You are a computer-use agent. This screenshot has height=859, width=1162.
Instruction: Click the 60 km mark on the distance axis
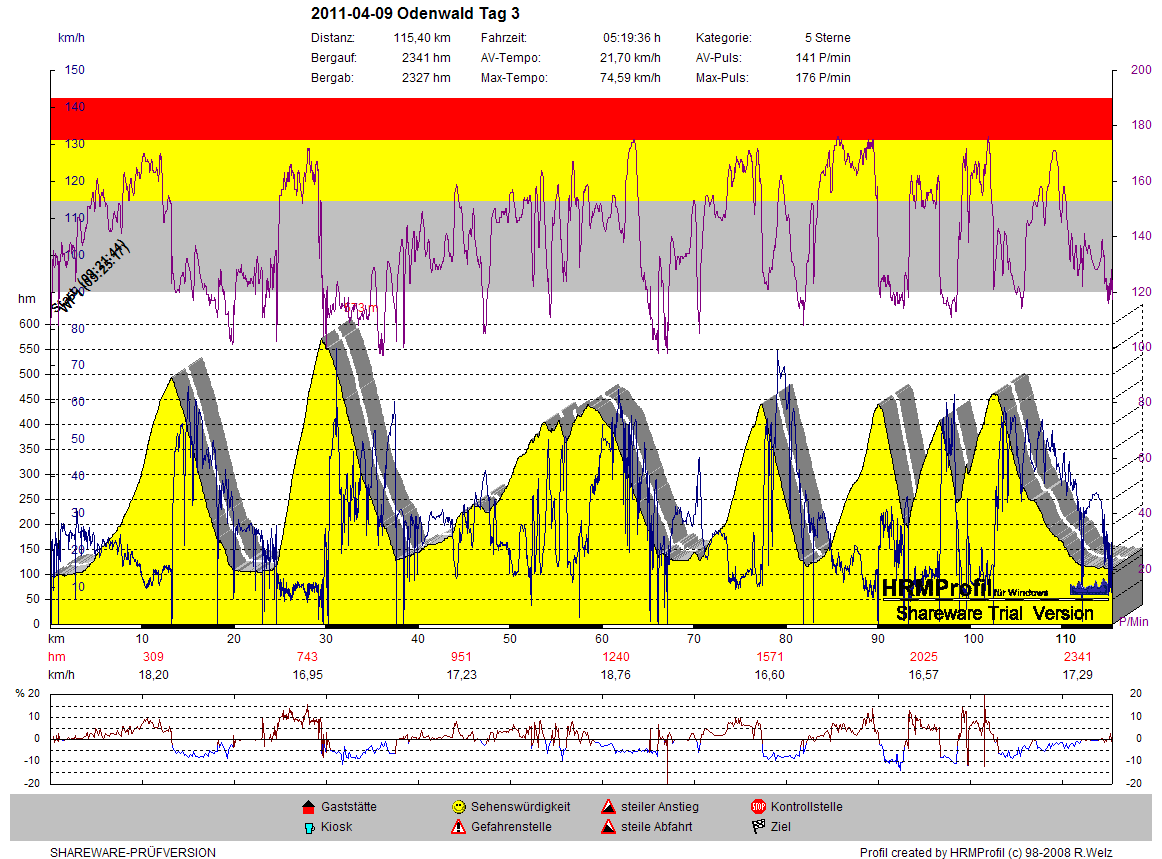601,638
